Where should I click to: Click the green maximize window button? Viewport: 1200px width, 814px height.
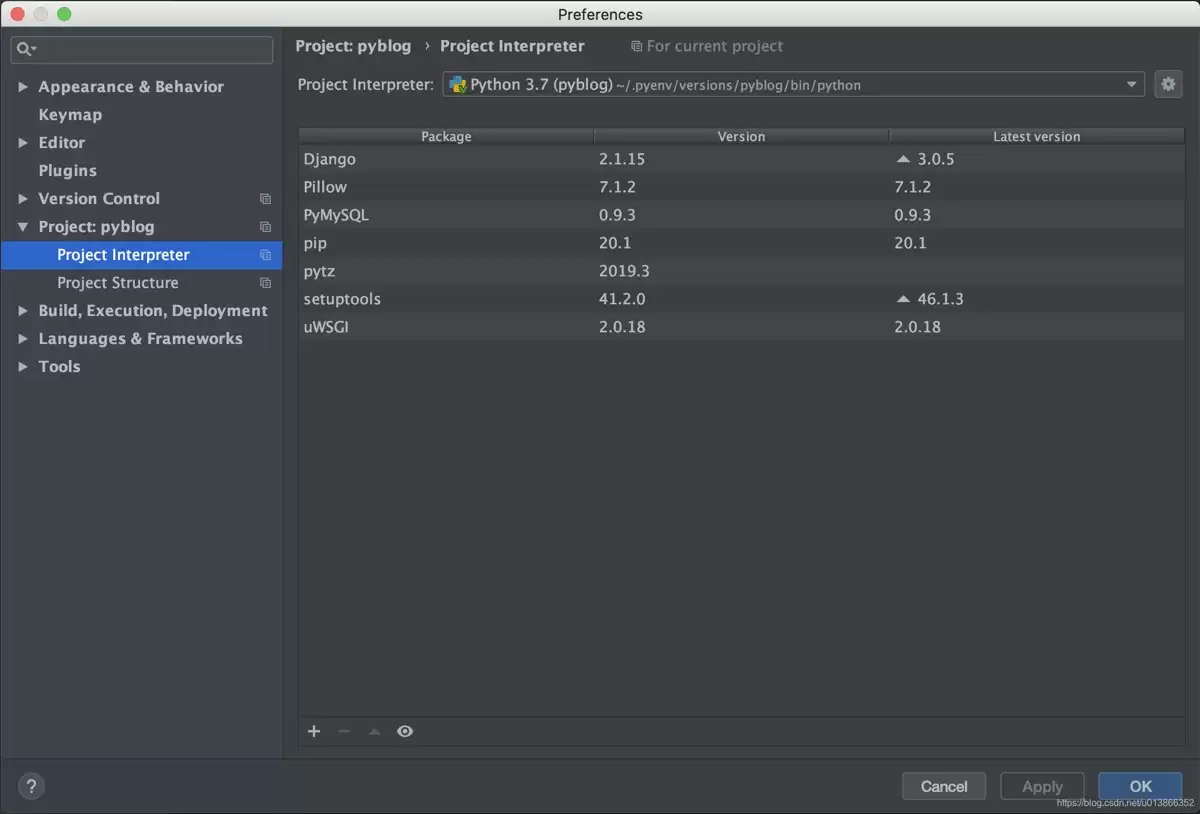click(64, 14)
